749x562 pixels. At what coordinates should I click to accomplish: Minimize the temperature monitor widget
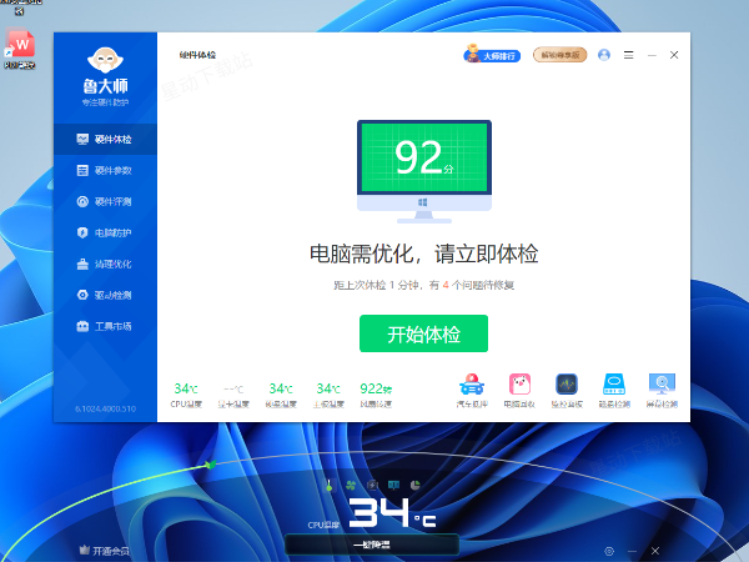coord(632,551)
